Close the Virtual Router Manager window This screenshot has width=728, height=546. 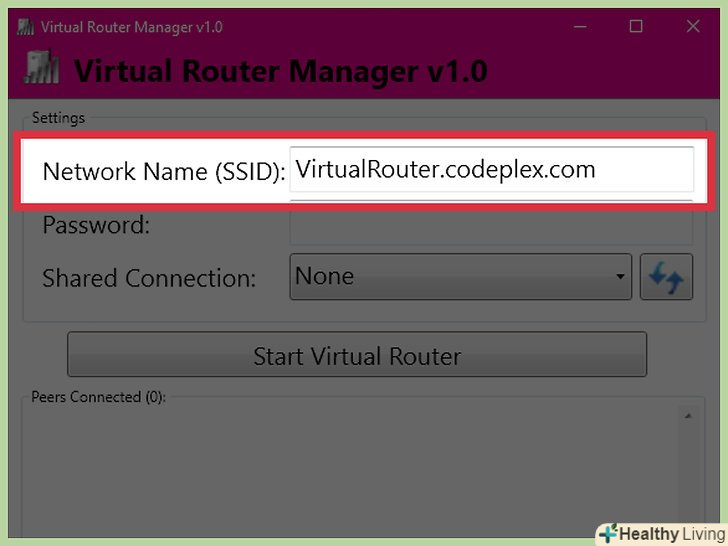(x=693, y=26)
